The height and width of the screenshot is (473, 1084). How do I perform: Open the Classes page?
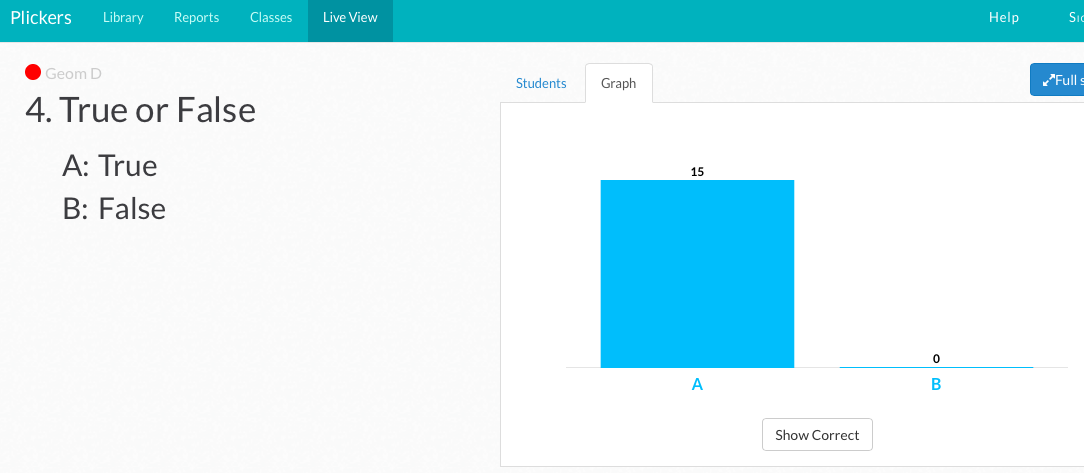tap(271, 18)
